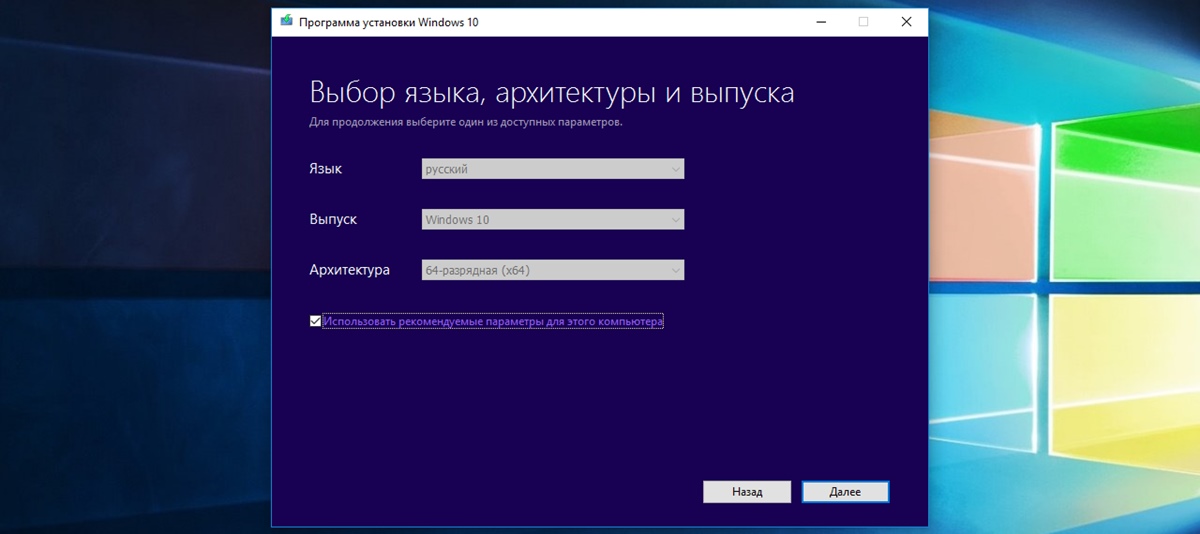Click the window title 'Программа установки Windows 10'
The height and width of the screenshot is (534, 1200).
[389, 21]
